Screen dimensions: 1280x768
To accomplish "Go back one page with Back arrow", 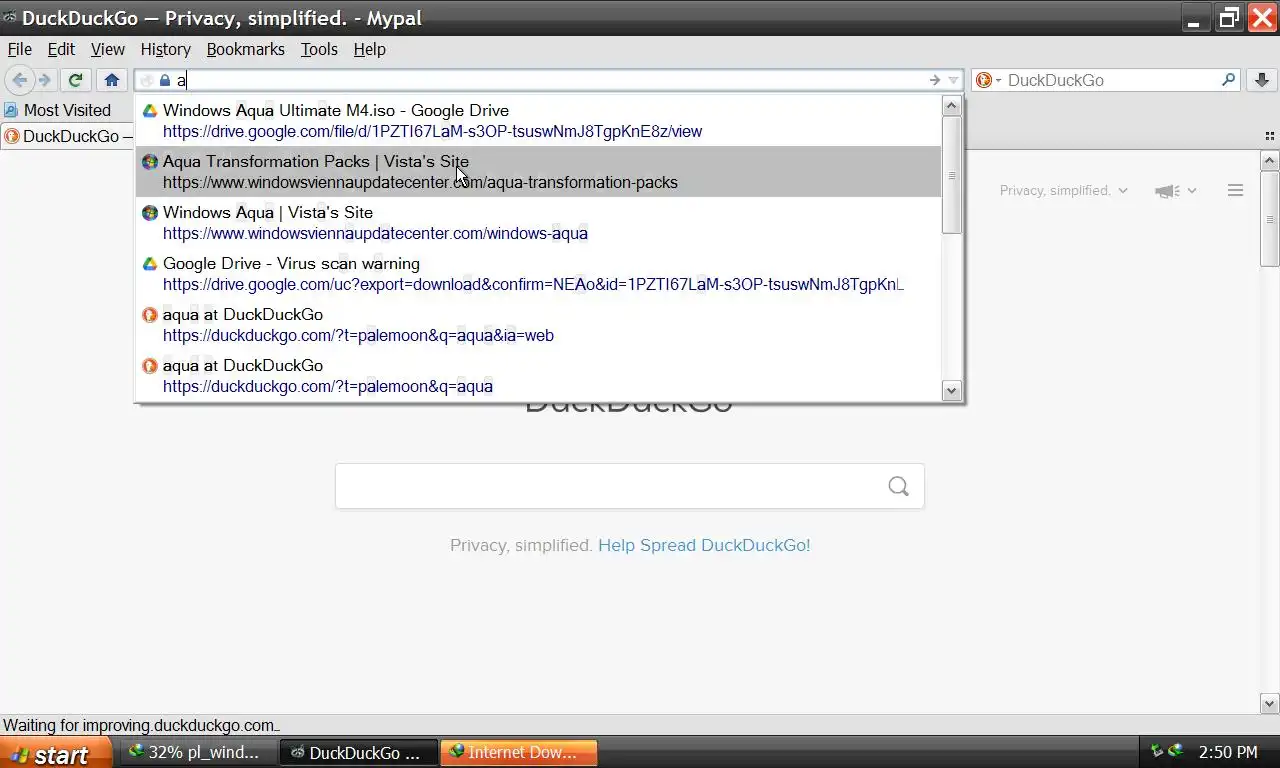I will pos(20,80).
